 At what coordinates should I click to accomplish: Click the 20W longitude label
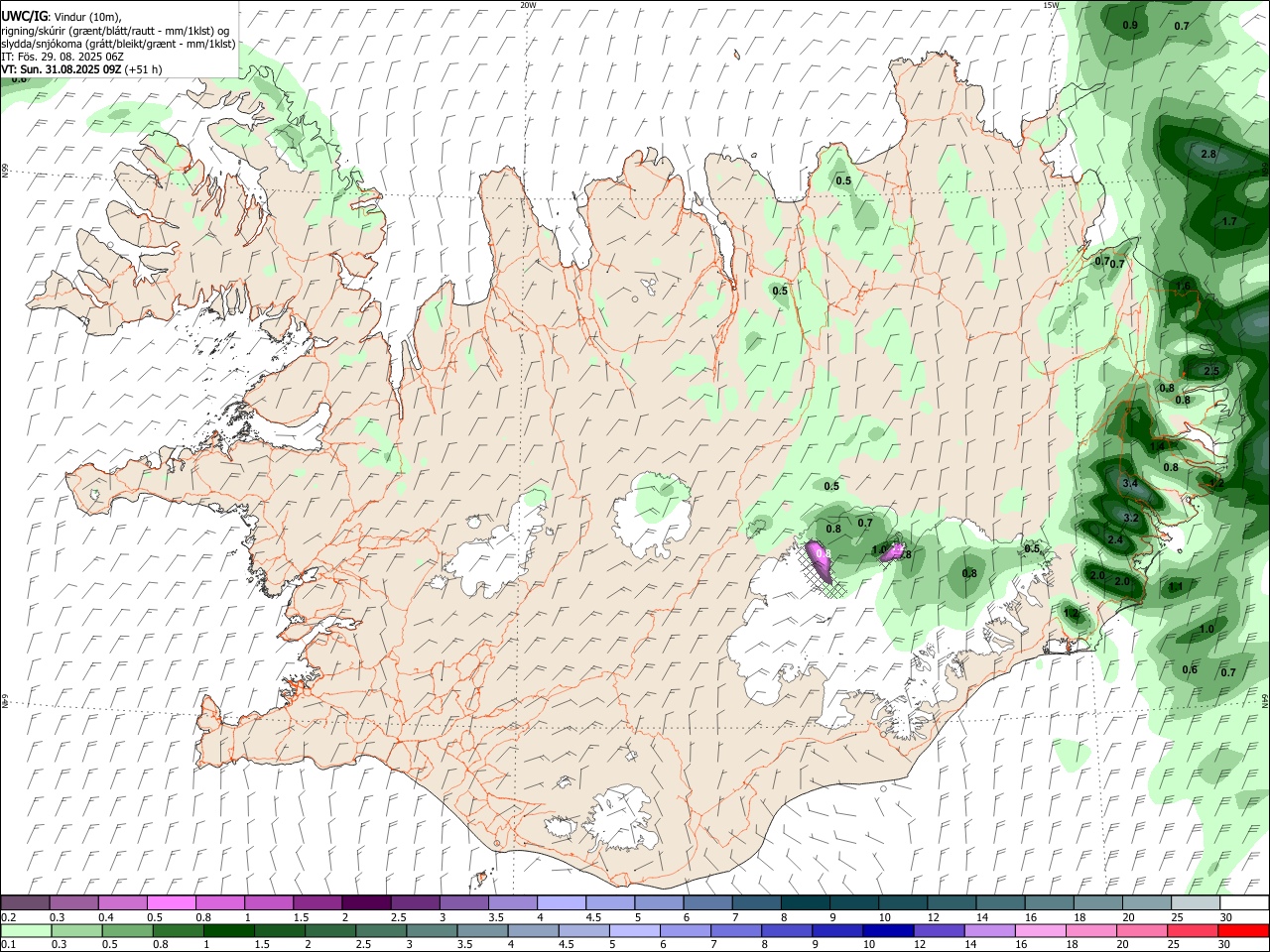pyautogui.click(x=528, y=5)
